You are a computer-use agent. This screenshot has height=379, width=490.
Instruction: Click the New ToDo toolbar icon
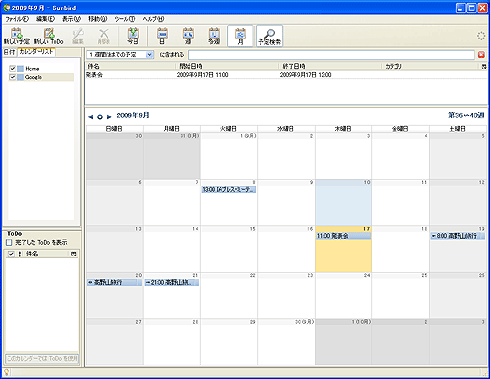(49, 33)
